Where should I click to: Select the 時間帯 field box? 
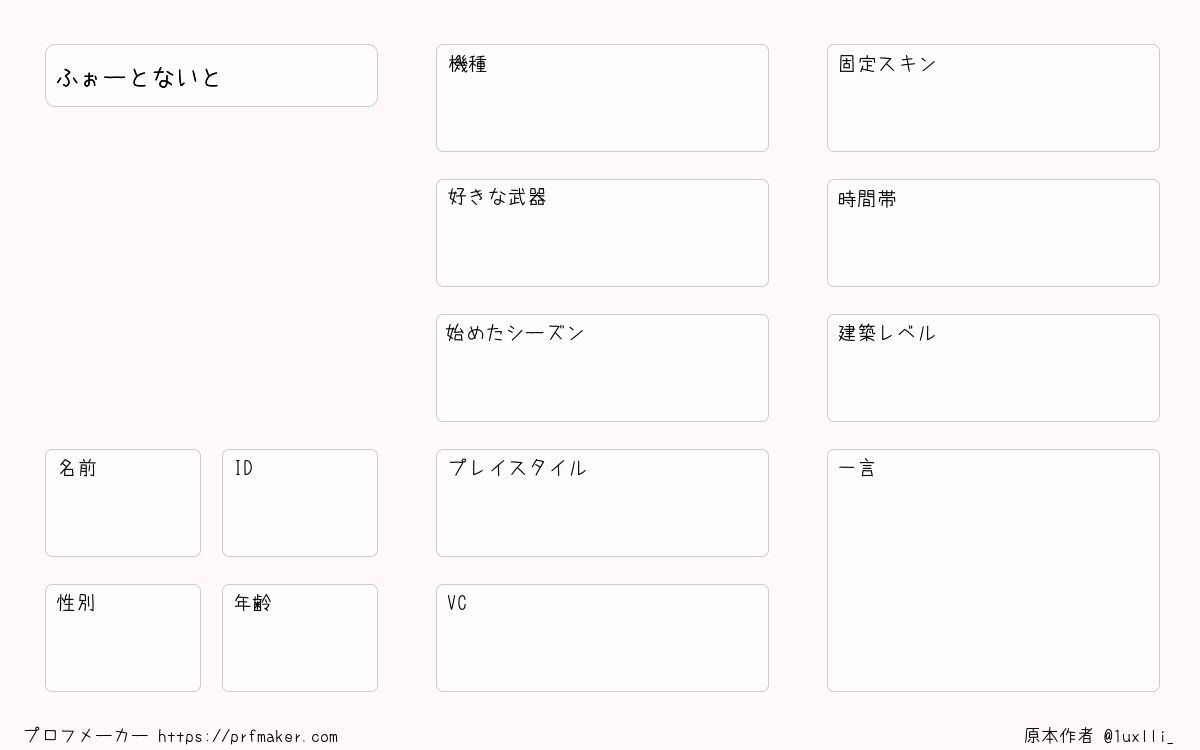point(993,233)
